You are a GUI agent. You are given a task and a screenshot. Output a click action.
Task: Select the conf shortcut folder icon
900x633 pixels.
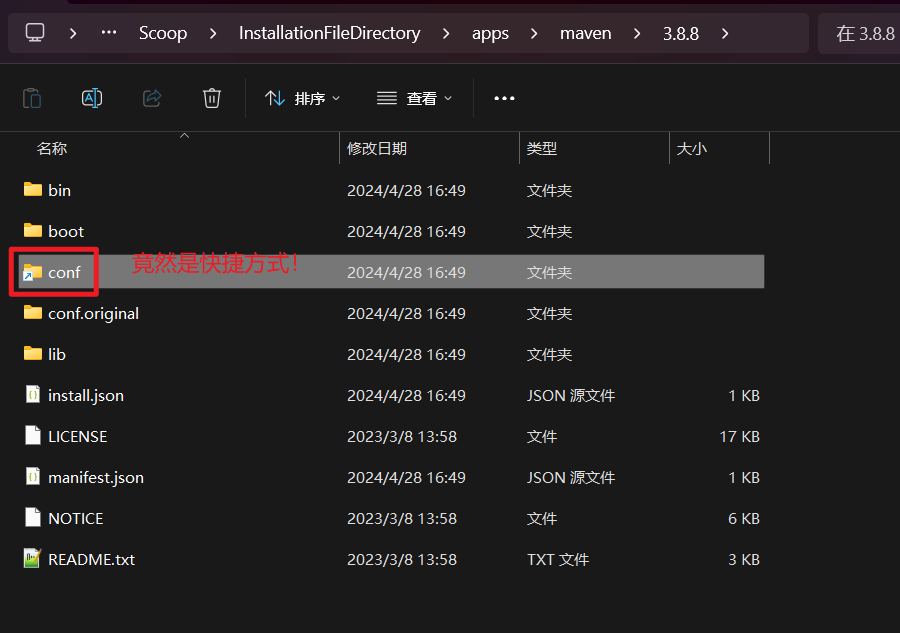(x=33, y=272)
